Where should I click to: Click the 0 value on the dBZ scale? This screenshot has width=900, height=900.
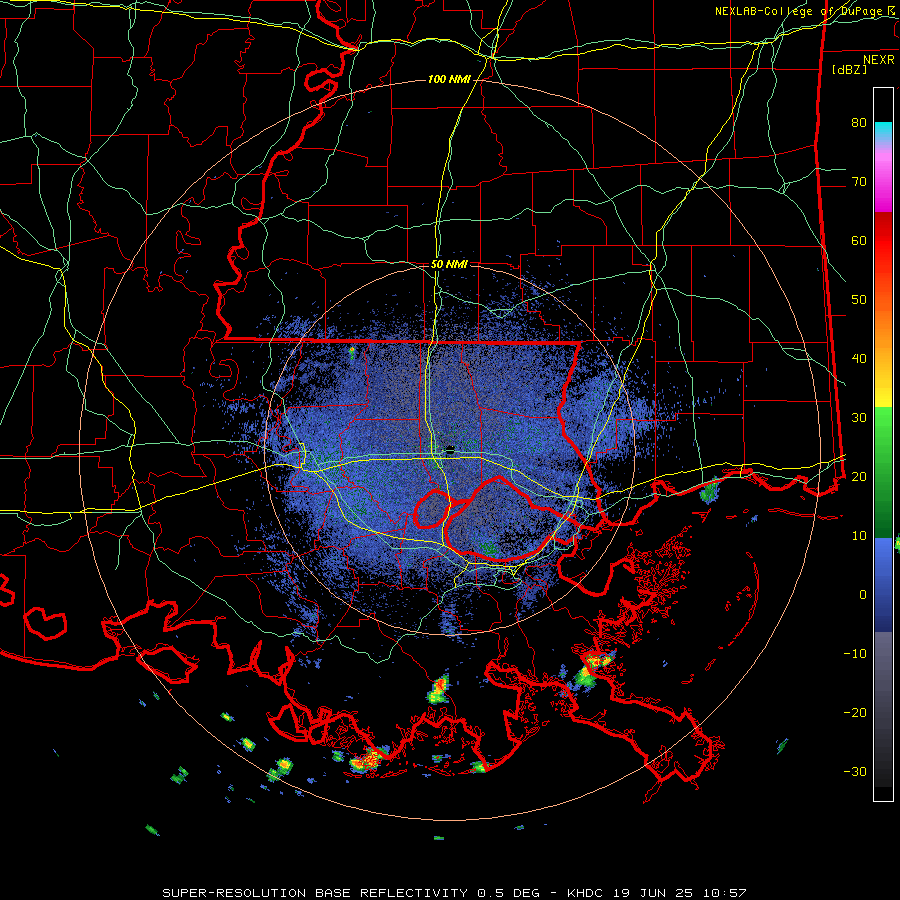point(863,595)
